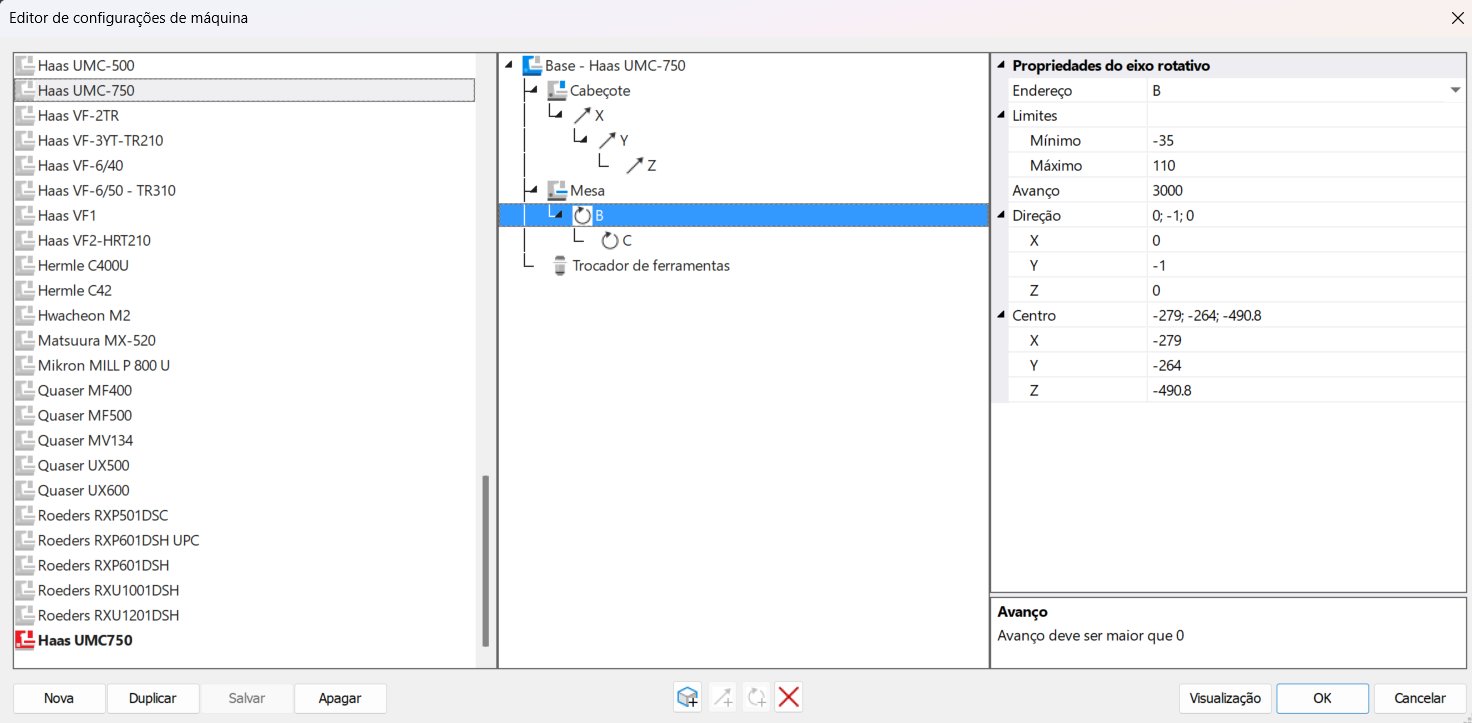Click the Nova button
1472x723 pixels.
coord(59,698)
